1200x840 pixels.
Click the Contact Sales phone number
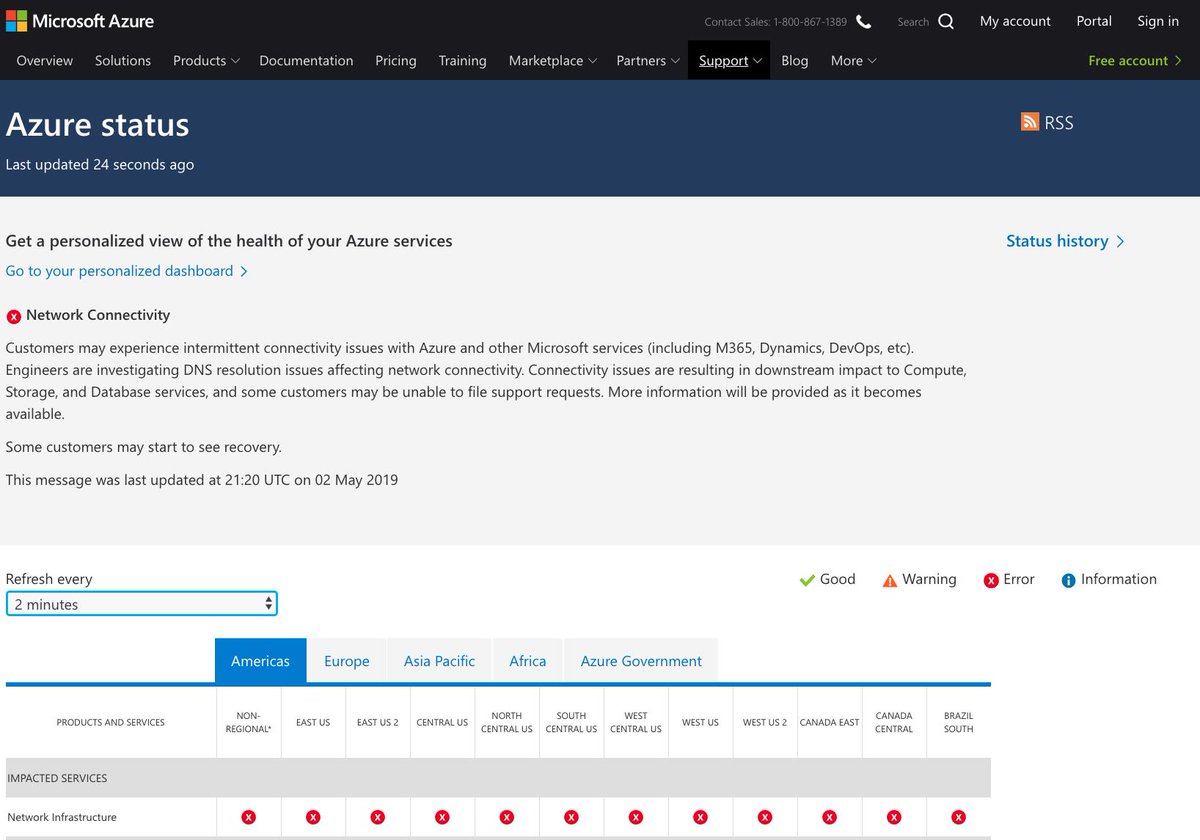tap(810, 22)
